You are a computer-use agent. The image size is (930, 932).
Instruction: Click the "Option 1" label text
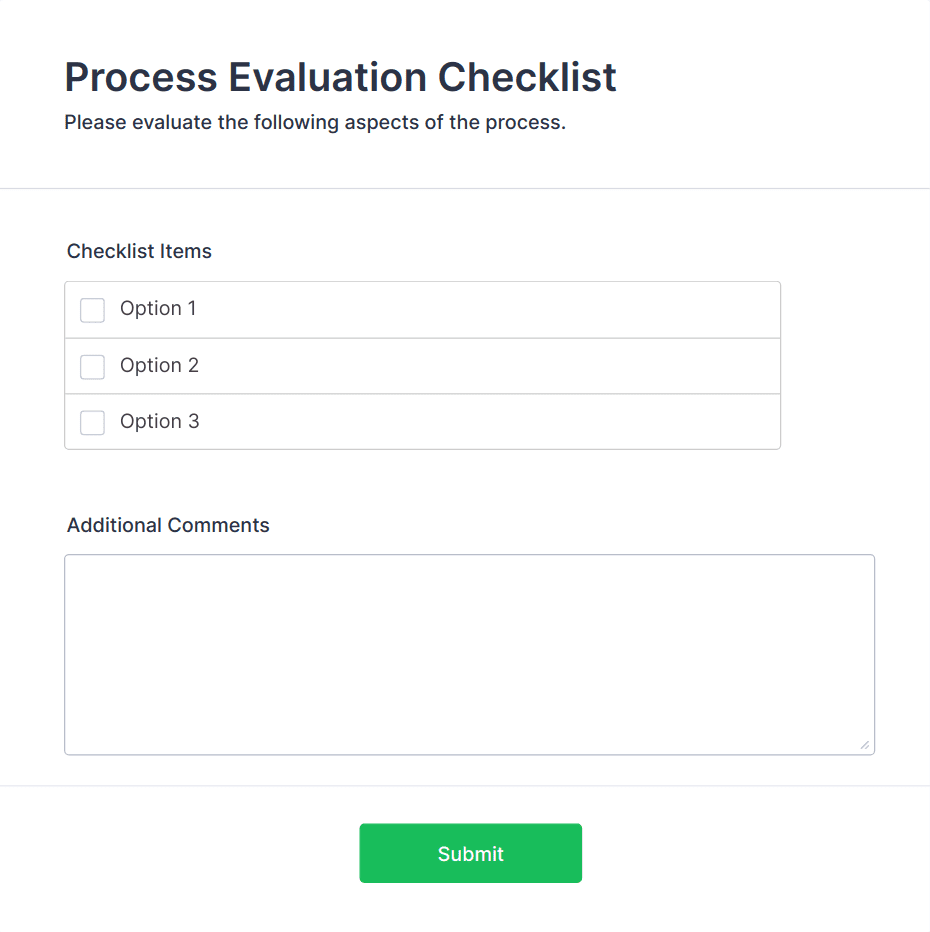(158, 309)
